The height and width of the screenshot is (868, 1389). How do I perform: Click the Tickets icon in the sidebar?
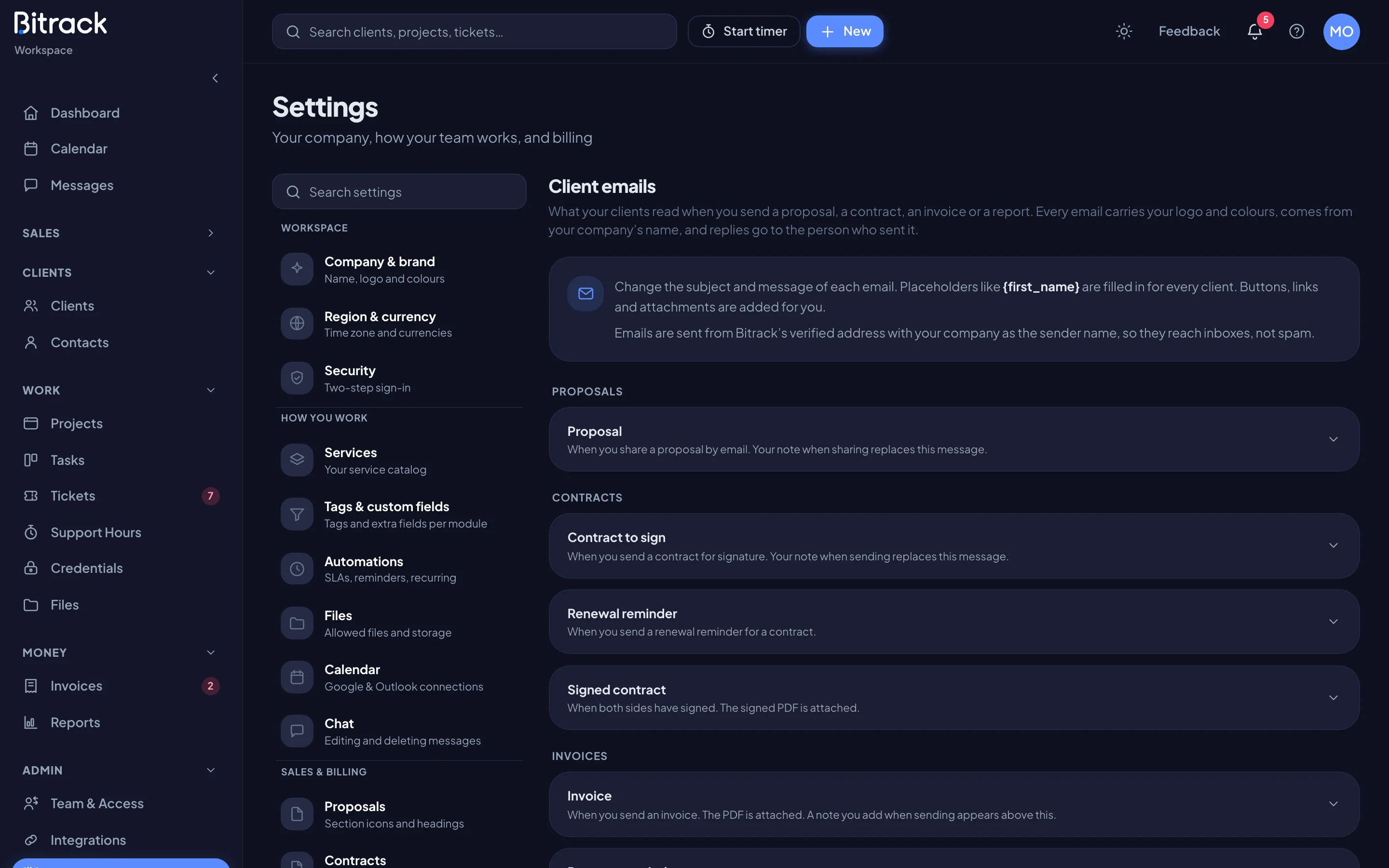click(31, 496)
